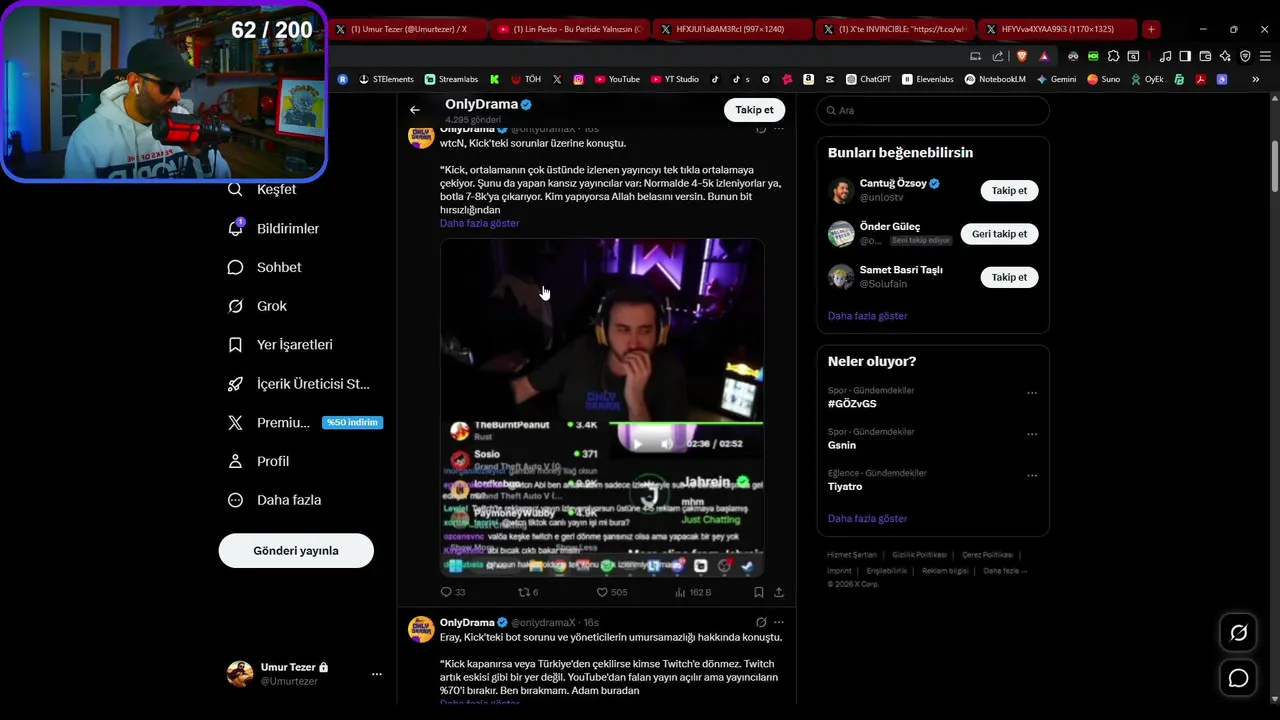The width and height of the screenshot is (1280, 720).
Task: Open new tab with plus button
Action: 1151,29
